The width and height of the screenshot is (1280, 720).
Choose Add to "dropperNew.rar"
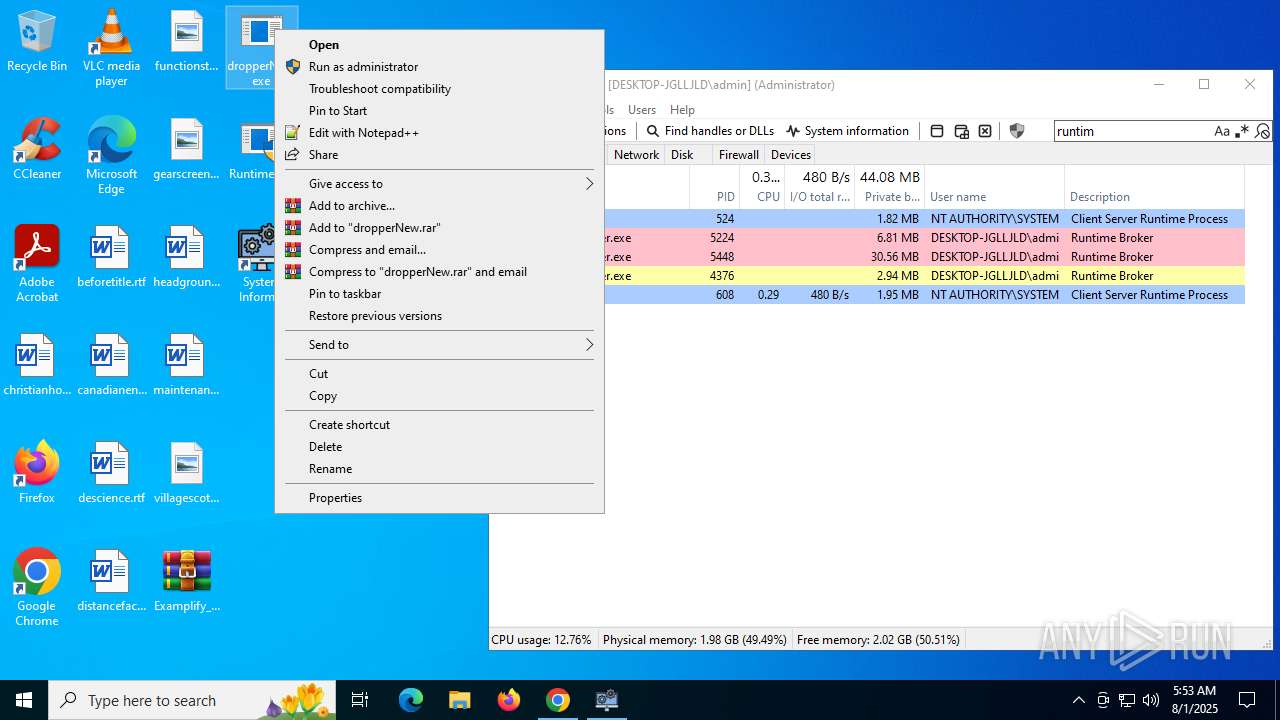(439, 228)
